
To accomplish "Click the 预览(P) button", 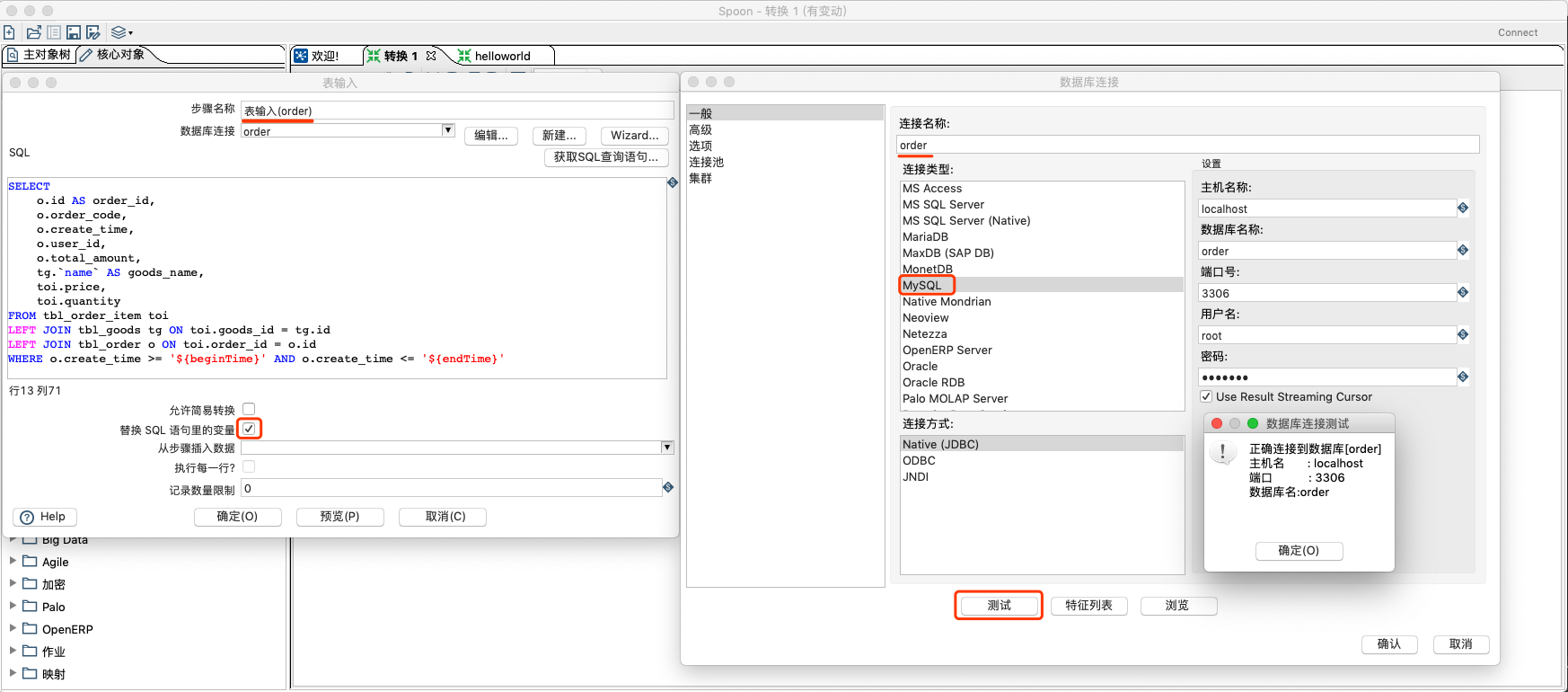I will tap(339, 517).
